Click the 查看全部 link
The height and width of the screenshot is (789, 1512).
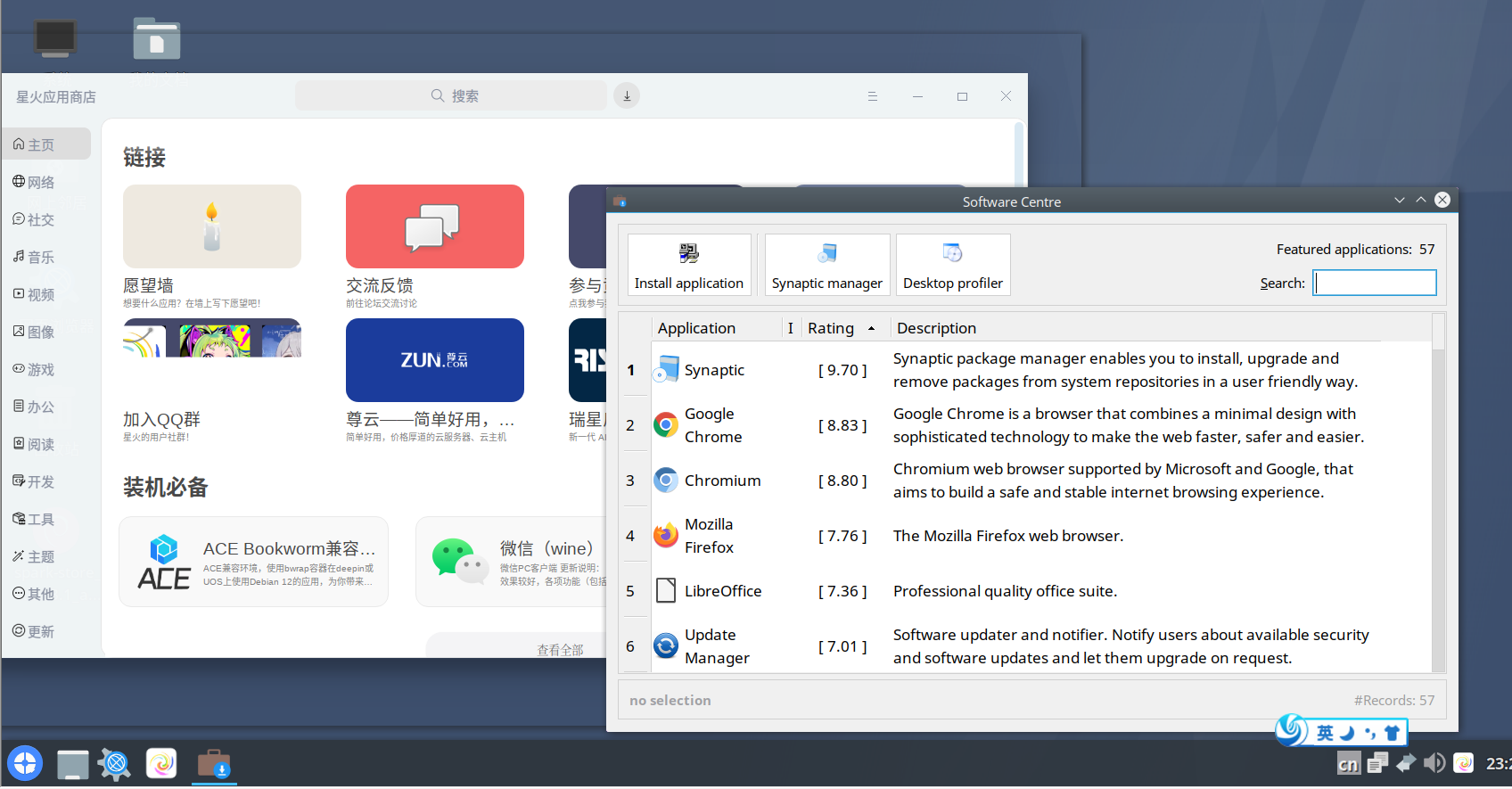pos(560,650)
